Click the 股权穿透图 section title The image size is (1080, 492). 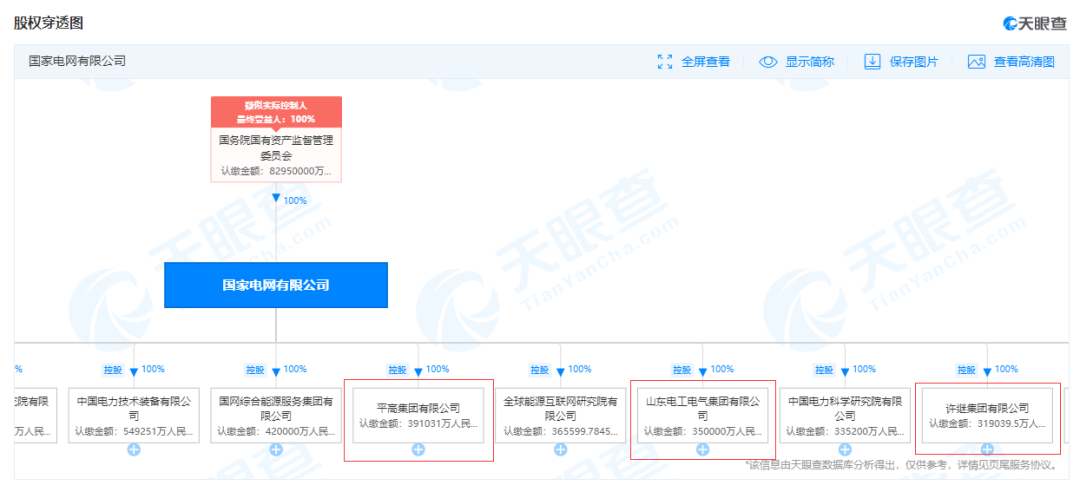pos(48,22)
